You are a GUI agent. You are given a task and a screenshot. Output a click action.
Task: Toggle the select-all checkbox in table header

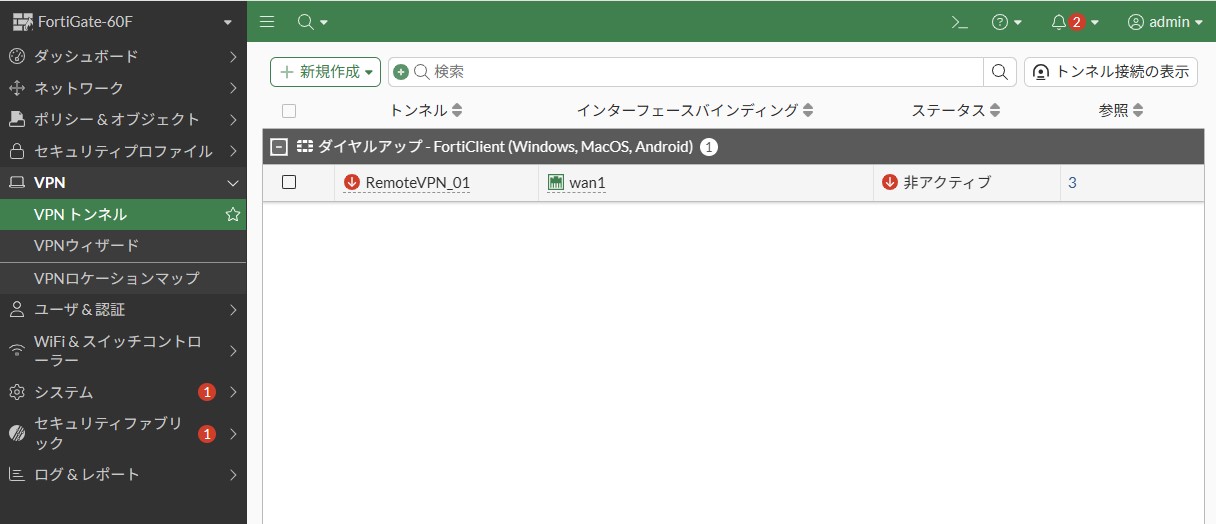289,111
